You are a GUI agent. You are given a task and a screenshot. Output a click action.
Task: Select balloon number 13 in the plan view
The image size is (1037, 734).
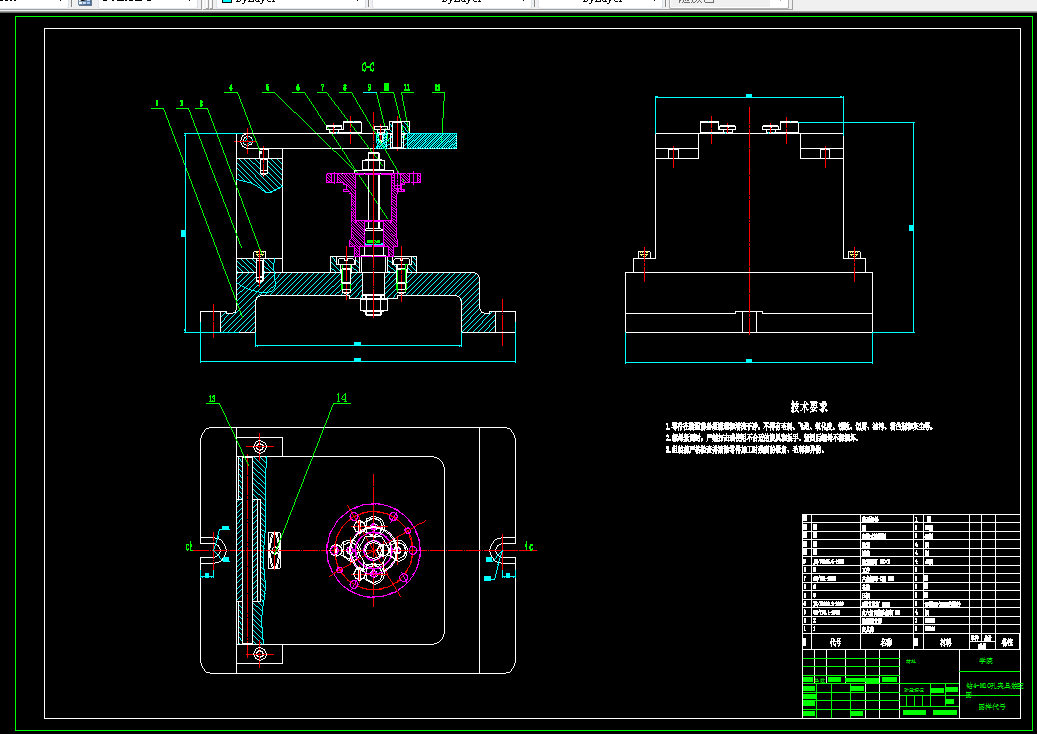pyautogui.click(x=212, y=399)
